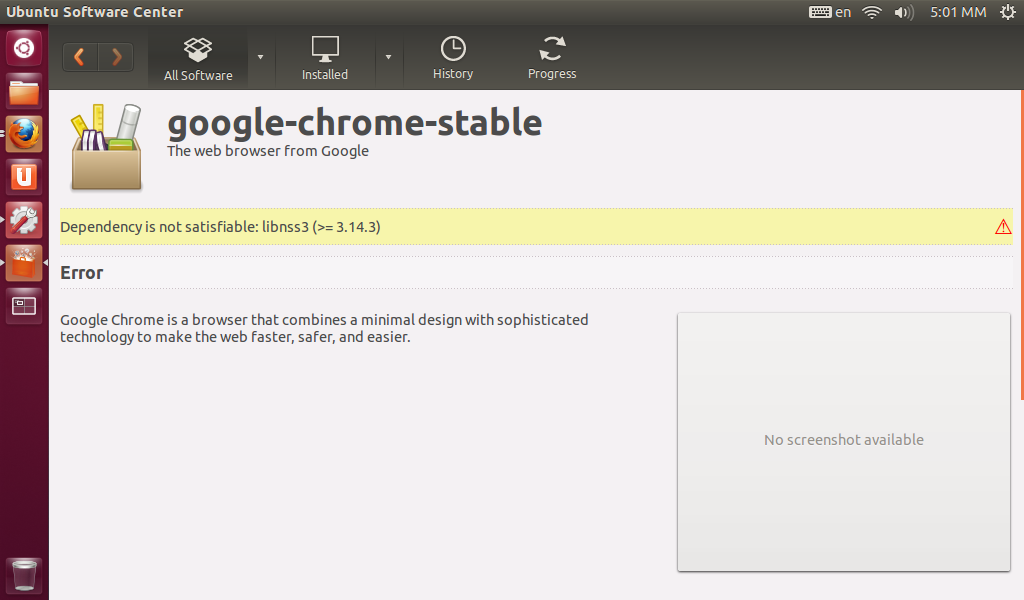Click the google-chrome-stable package icon

click(106, 148)
